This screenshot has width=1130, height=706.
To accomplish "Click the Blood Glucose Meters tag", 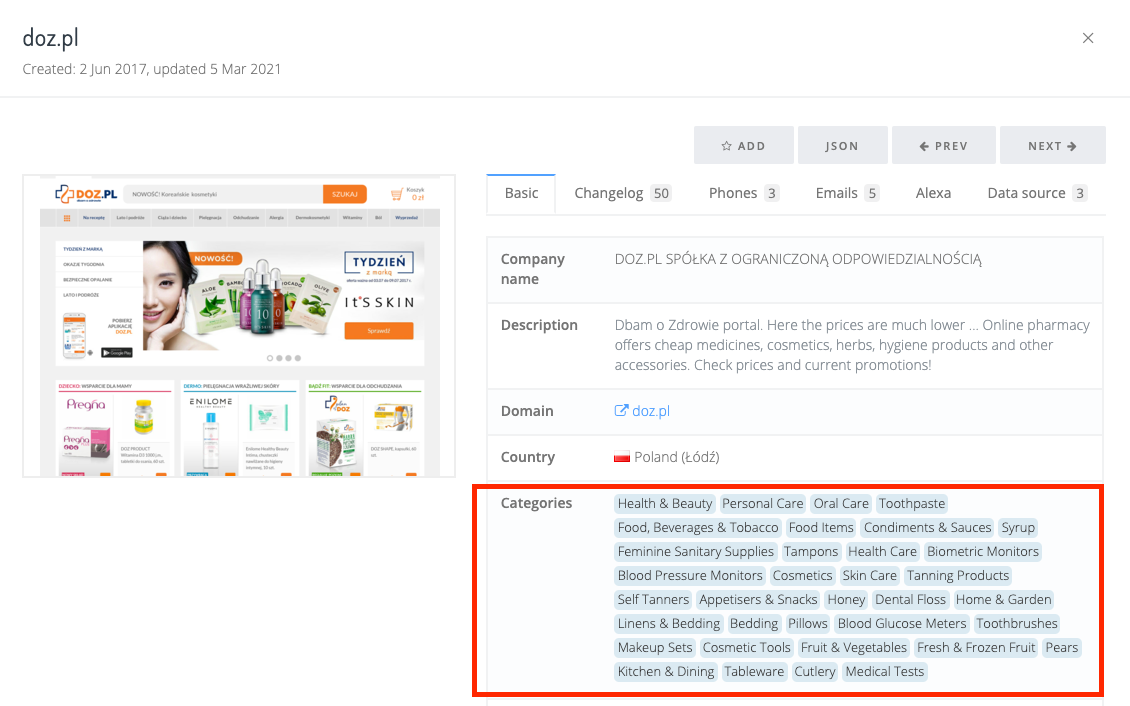I will [901, 624].
